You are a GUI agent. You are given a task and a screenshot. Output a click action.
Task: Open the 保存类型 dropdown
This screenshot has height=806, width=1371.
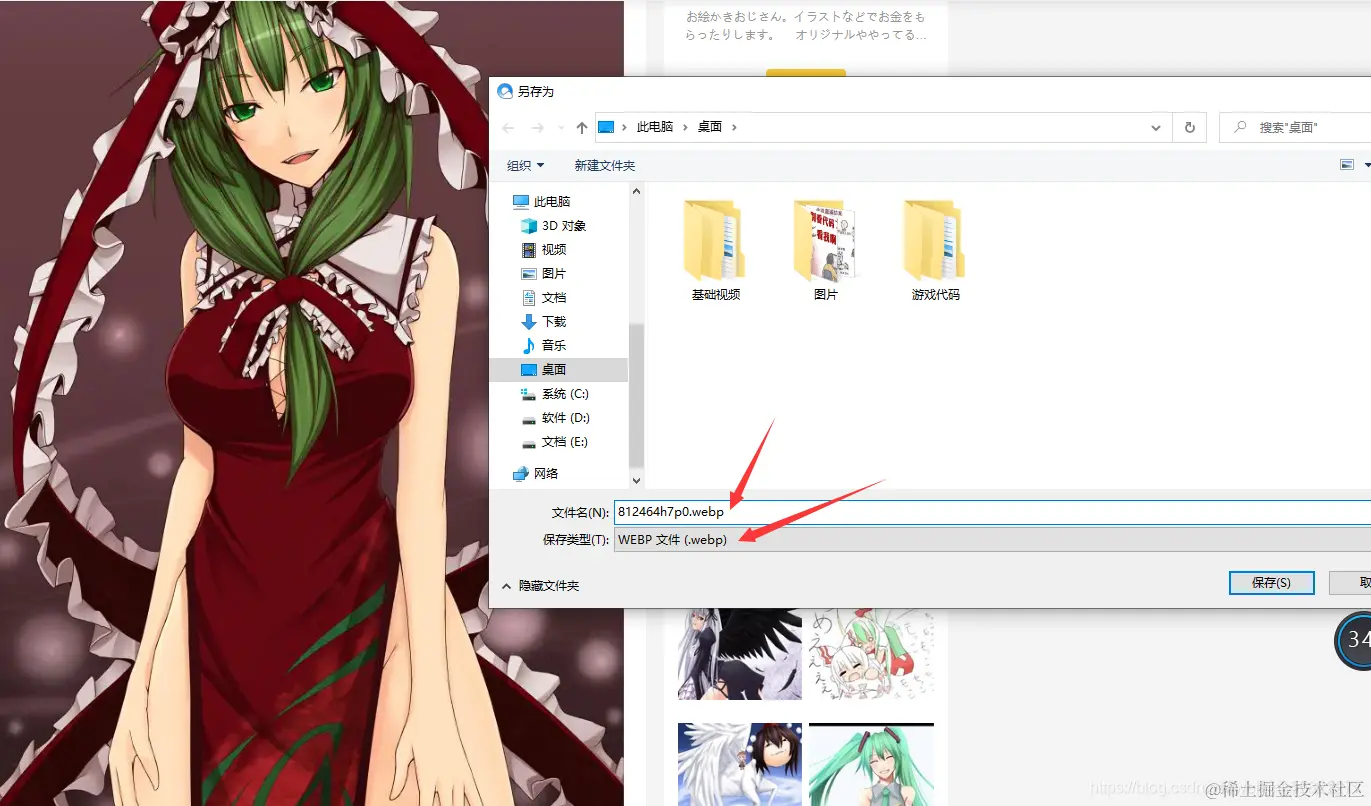click(x=992, y=540)
